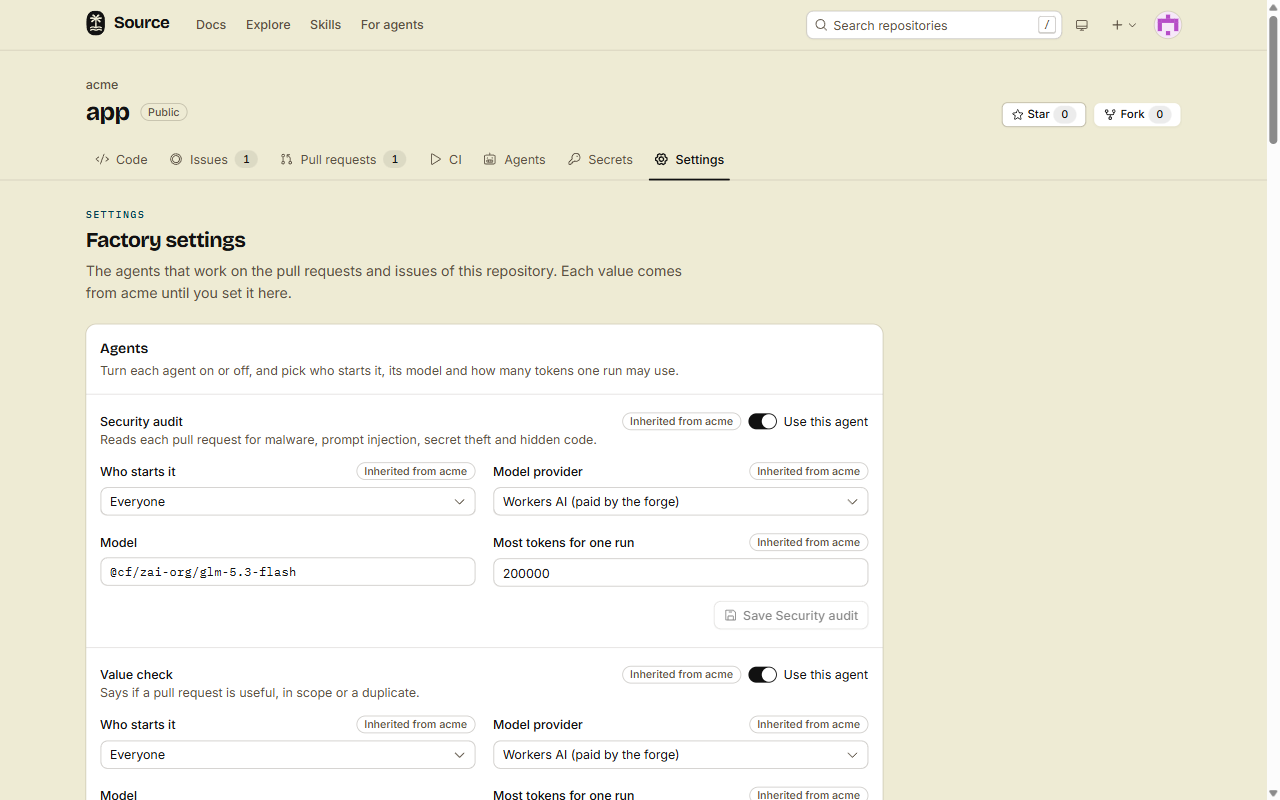The height and width of the screenshot is (800, 1280).
Task: Expand Value check Model provider dropdown
Action: coord(680,755)
